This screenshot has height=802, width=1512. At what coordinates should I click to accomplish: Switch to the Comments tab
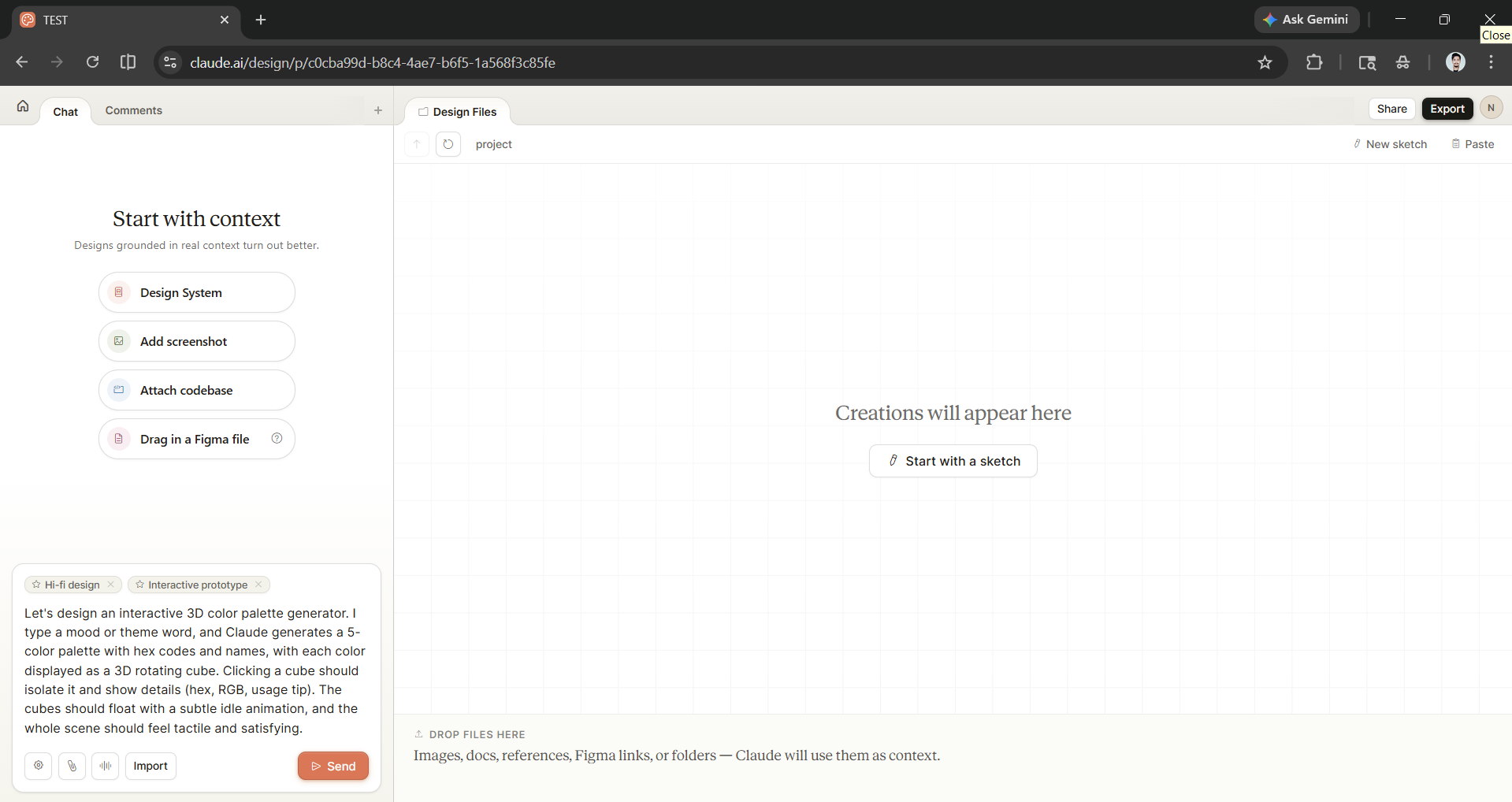pyautogui.click(x=132, y=110)
